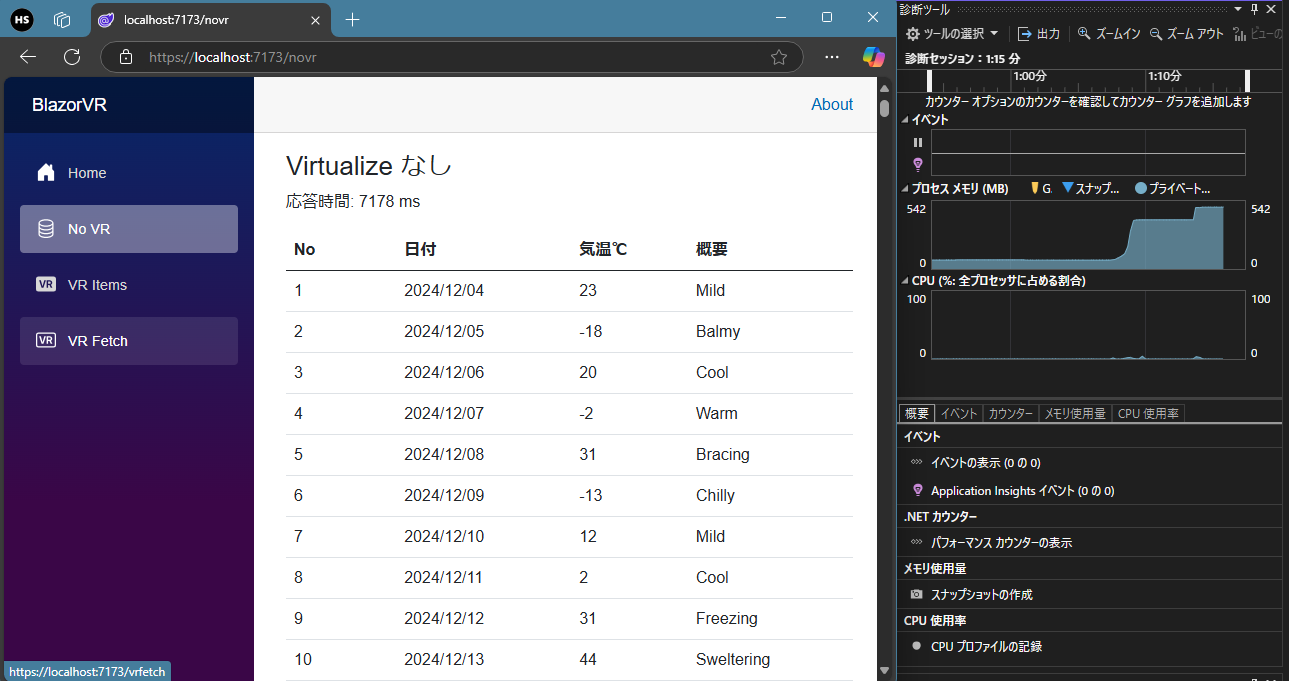Image resolution: width=1289 pixels, height=681 pixels.
Task: Reload the browser page
Action: click(x=72, y=57)
